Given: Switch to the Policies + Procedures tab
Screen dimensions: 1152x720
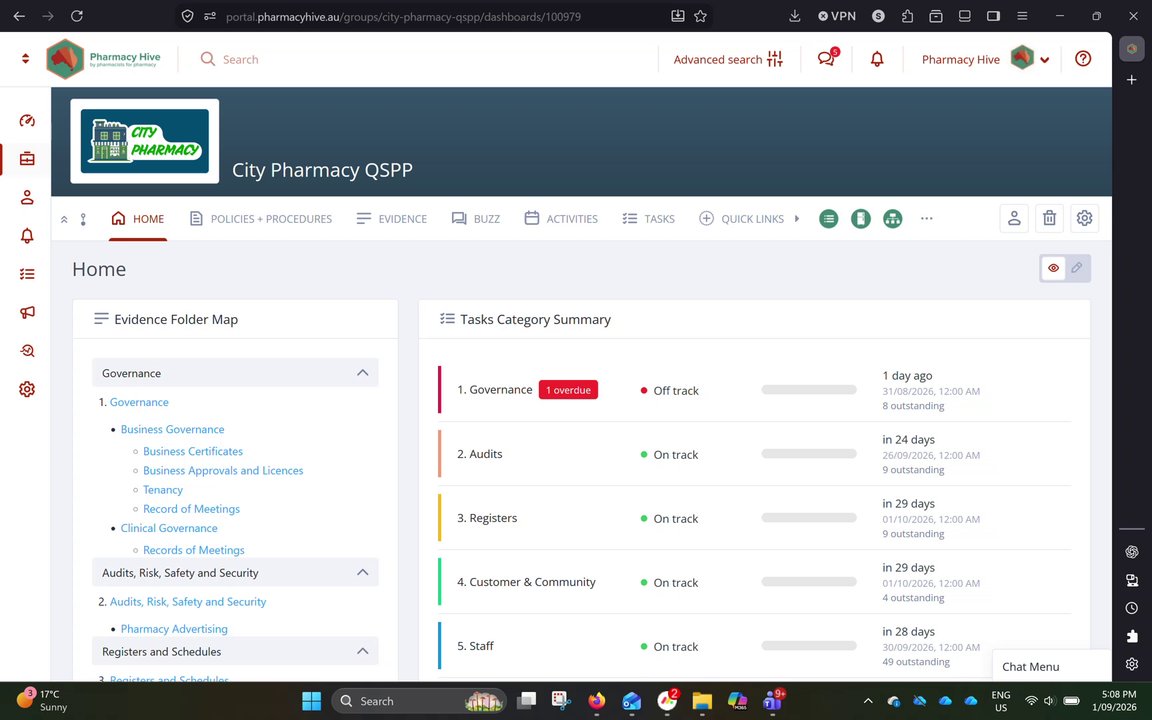Looking at the screenshot, I should pos(261,218).
